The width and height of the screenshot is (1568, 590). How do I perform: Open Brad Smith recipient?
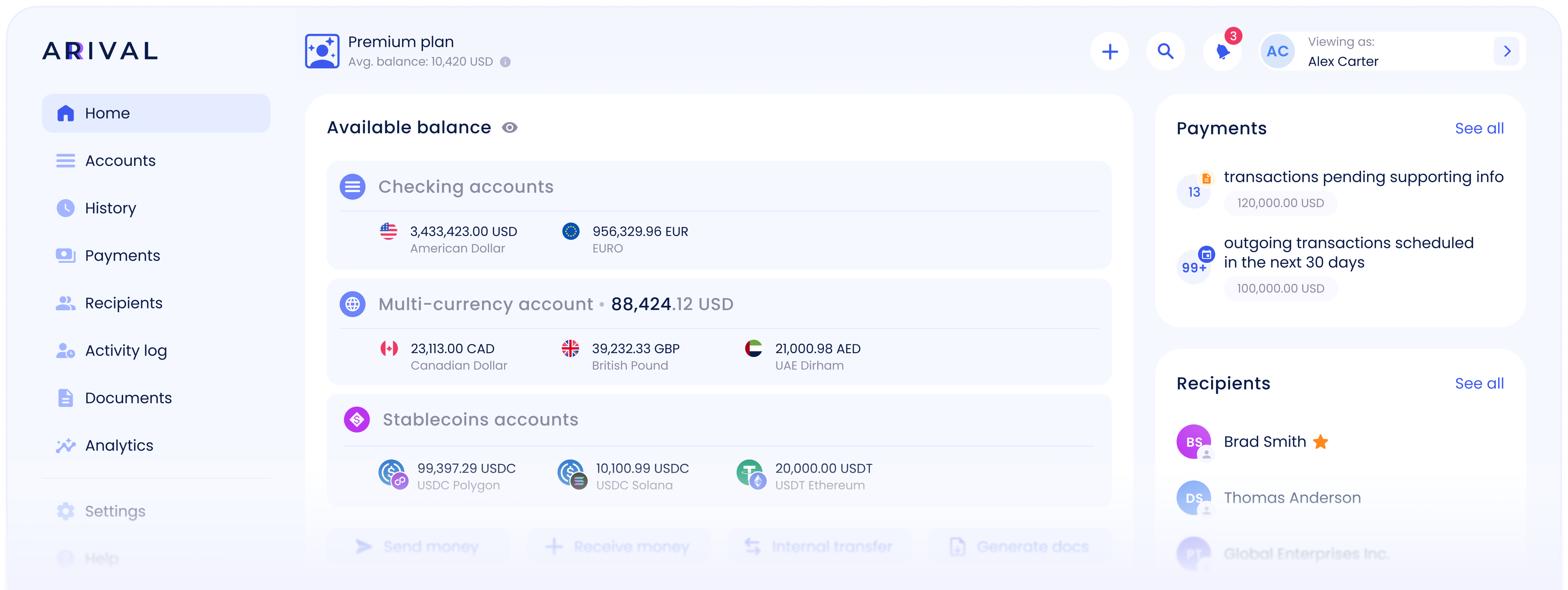point(1264,442)
